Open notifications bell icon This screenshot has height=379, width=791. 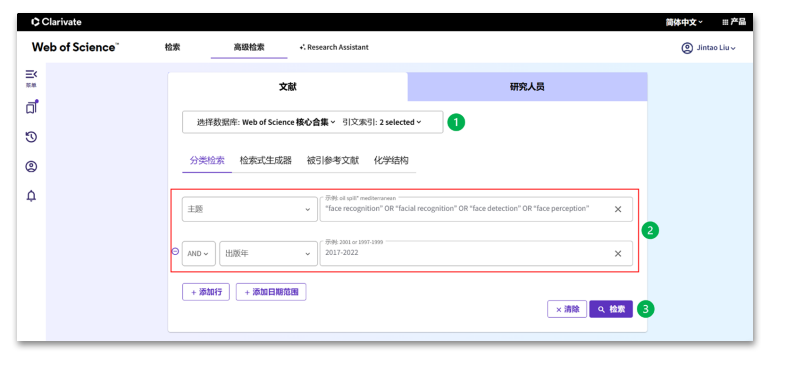point(31,196)
